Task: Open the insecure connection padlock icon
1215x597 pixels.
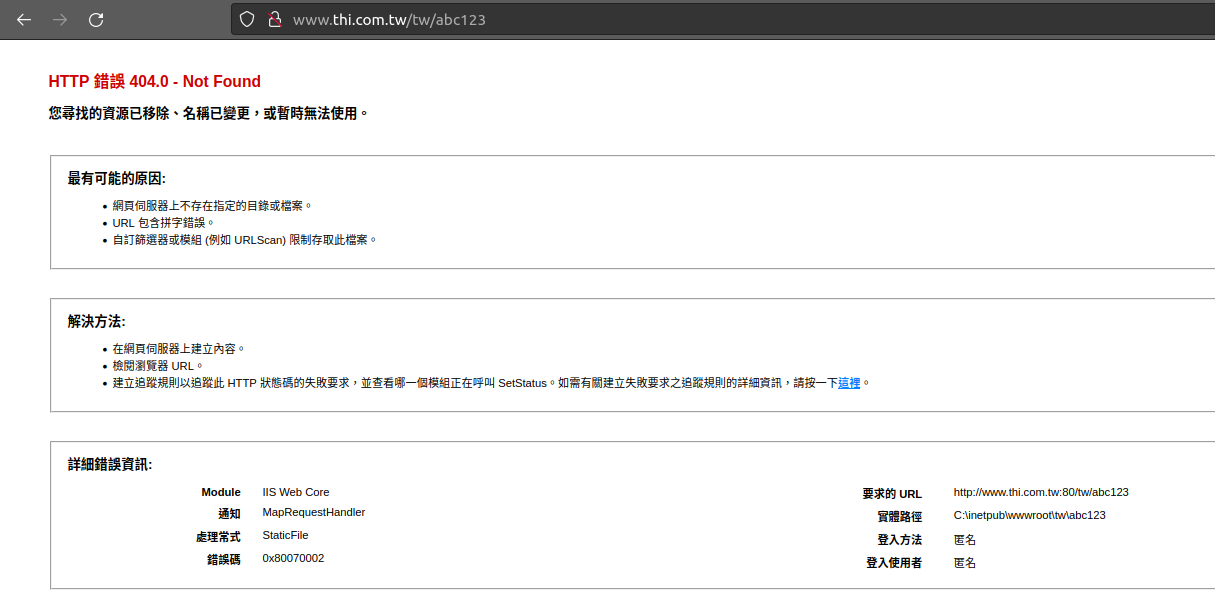Action: tap(274, 19)
